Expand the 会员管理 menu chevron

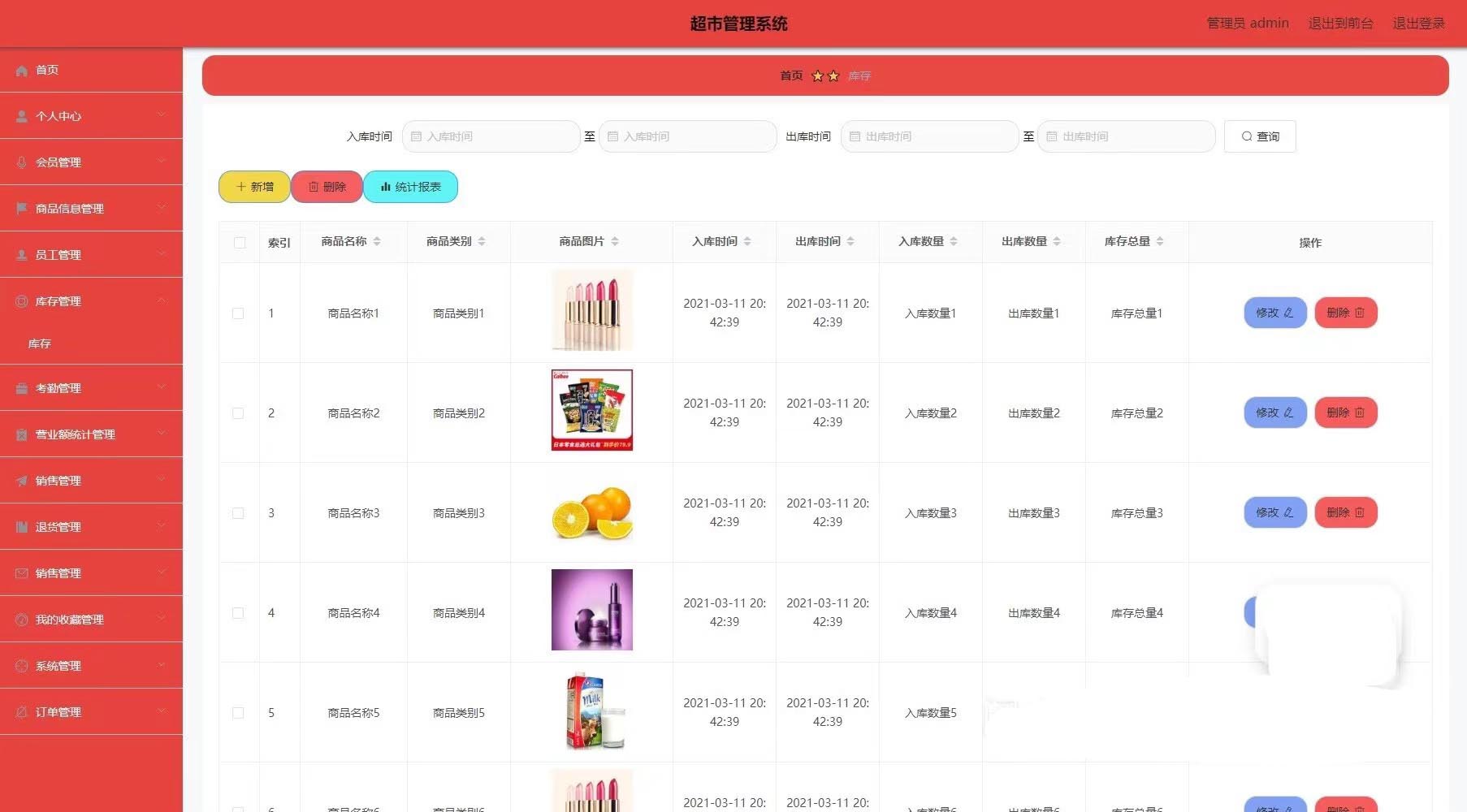click(x=162, y=162)
